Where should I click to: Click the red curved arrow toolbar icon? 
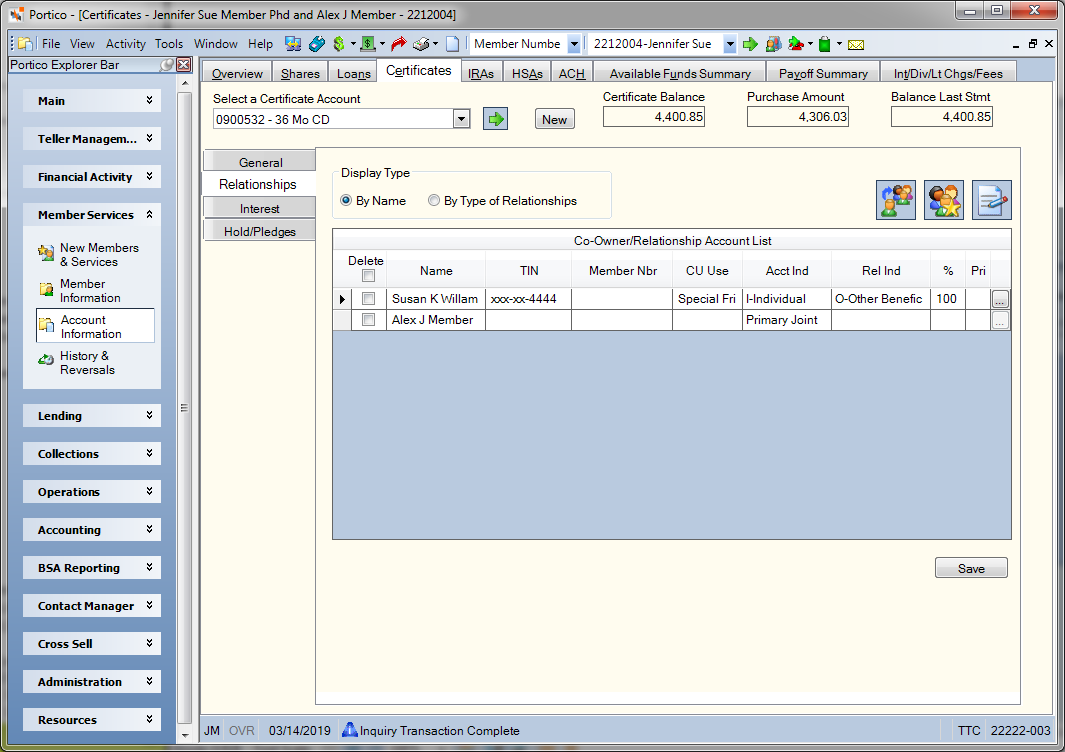pos(399,44)
